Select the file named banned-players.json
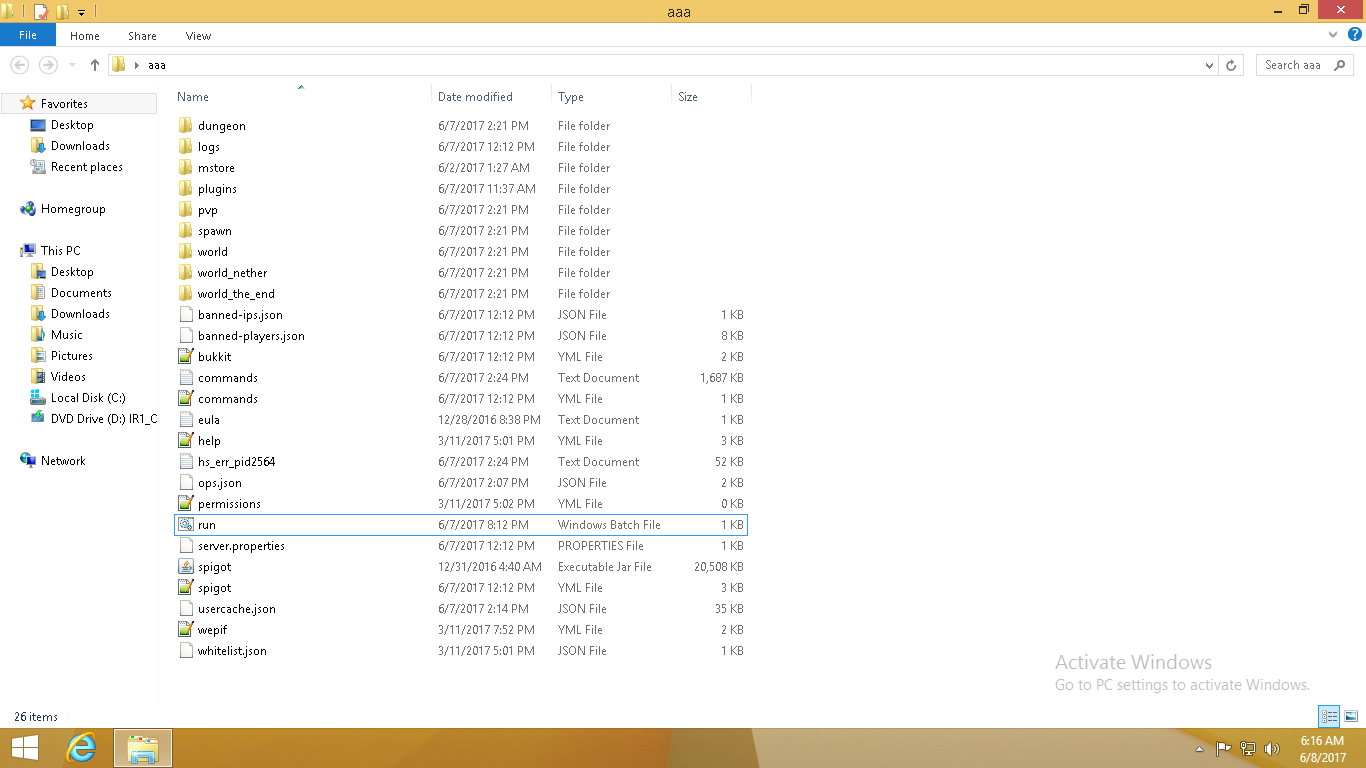Screen dimensions: 1366x768 (251, 336)
